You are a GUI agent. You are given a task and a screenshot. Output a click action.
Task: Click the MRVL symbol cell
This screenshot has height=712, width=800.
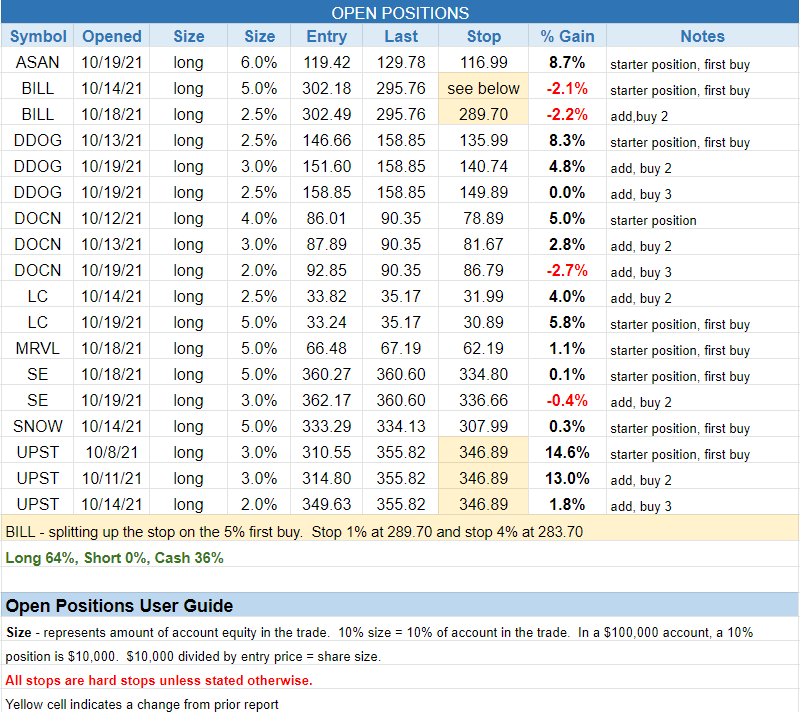[38, 348]
